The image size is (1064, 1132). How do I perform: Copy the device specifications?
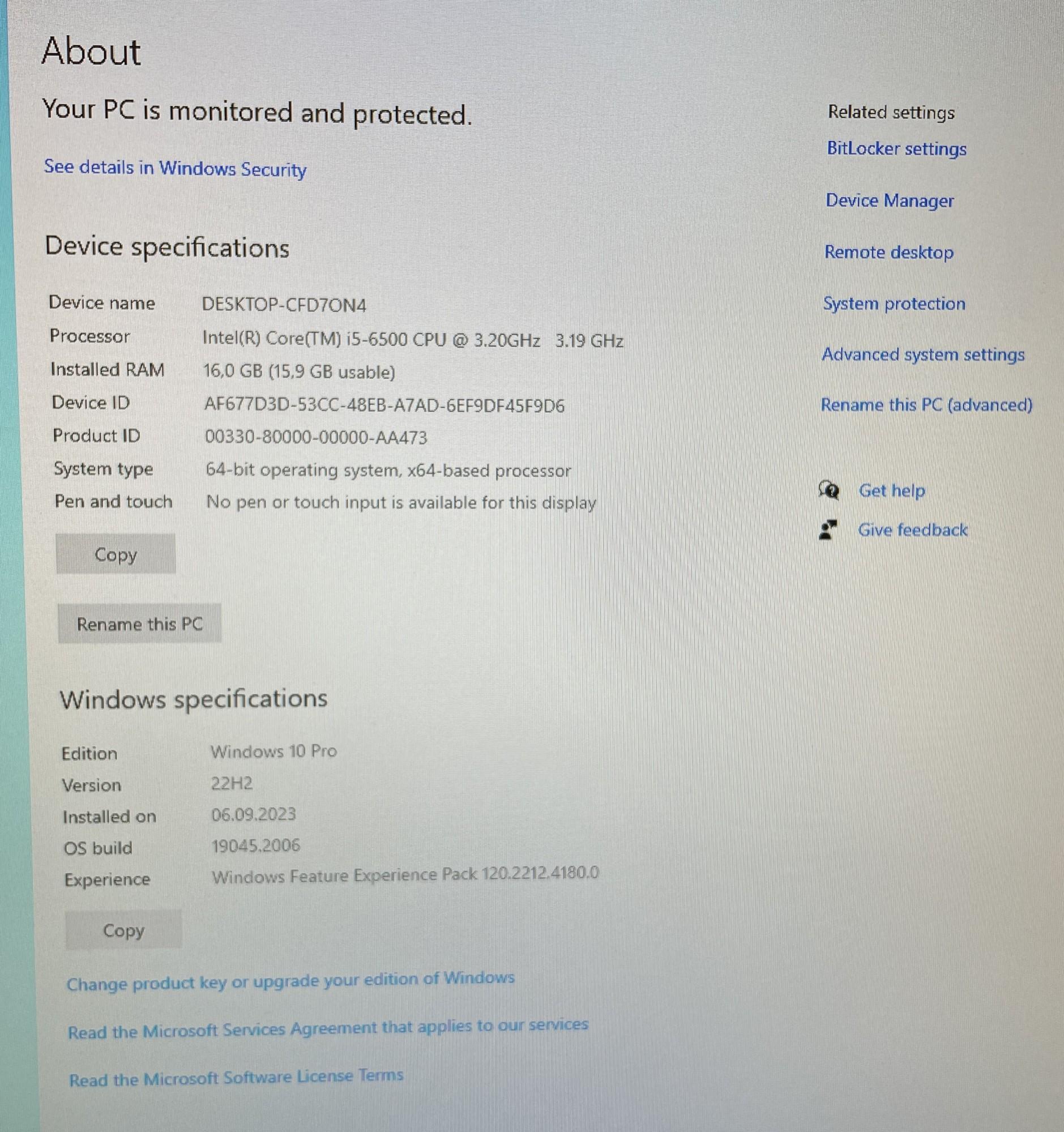pos(116,554)
